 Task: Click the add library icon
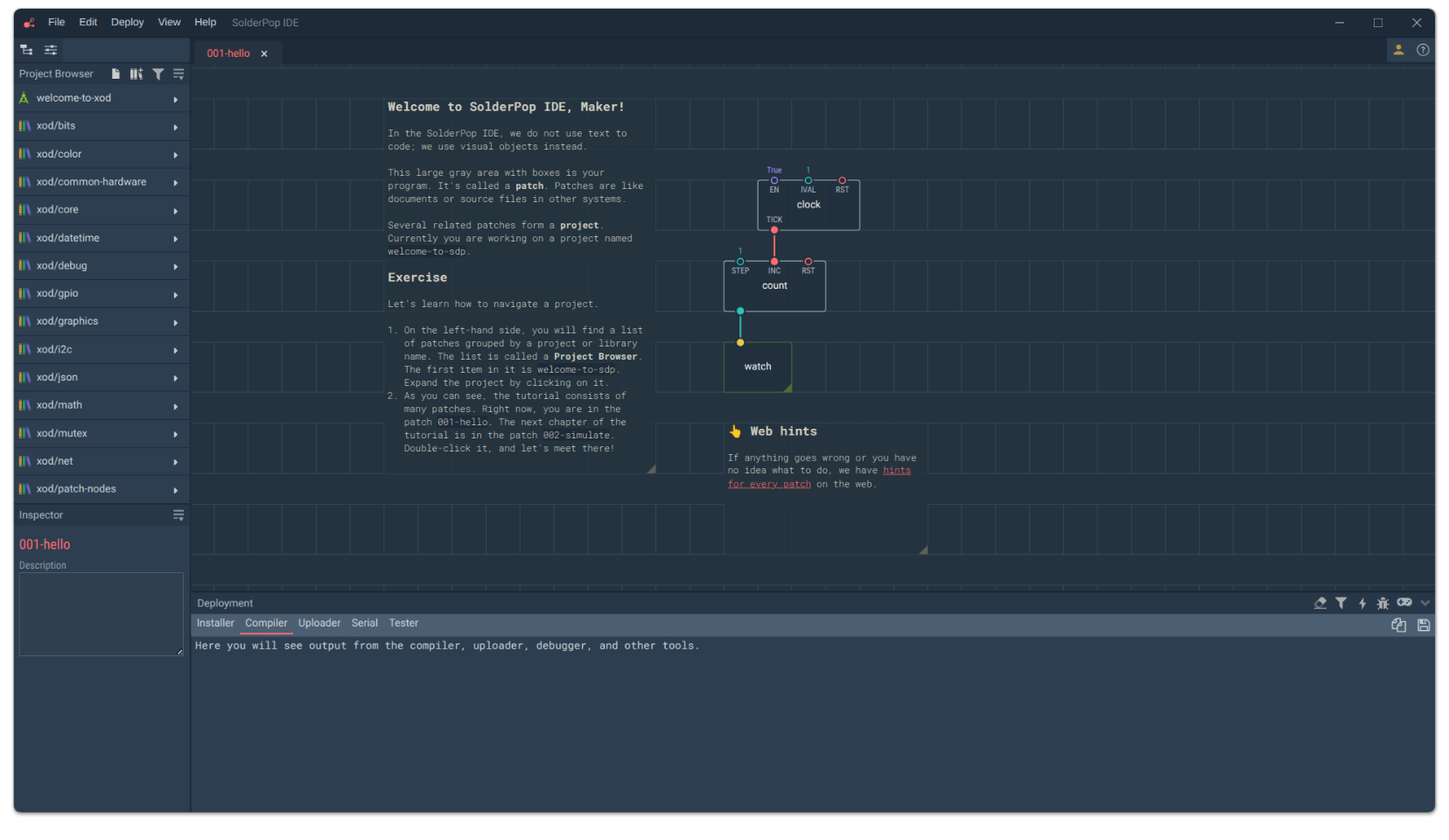pyautogui.click(x=136, y=74)
